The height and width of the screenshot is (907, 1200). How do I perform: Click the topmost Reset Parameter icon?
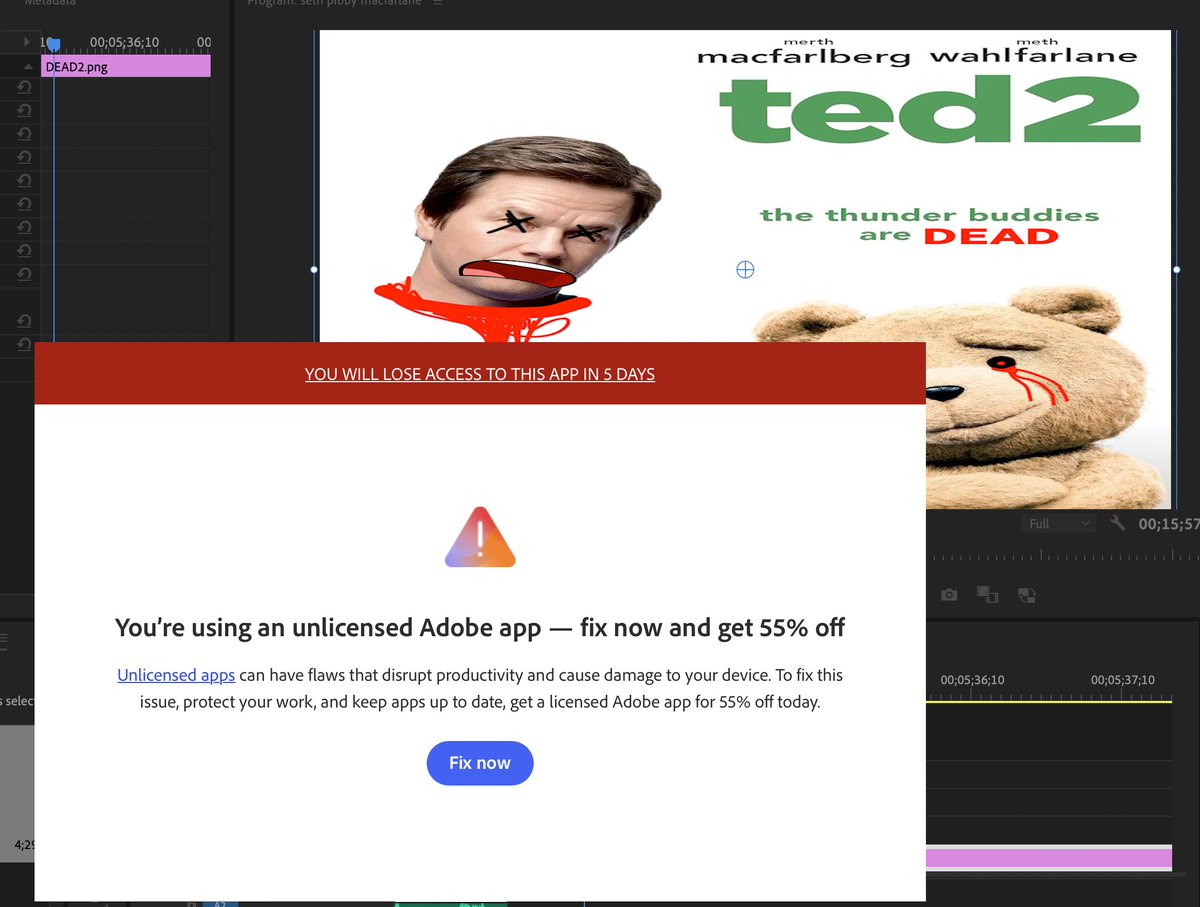tap(24, 88)
